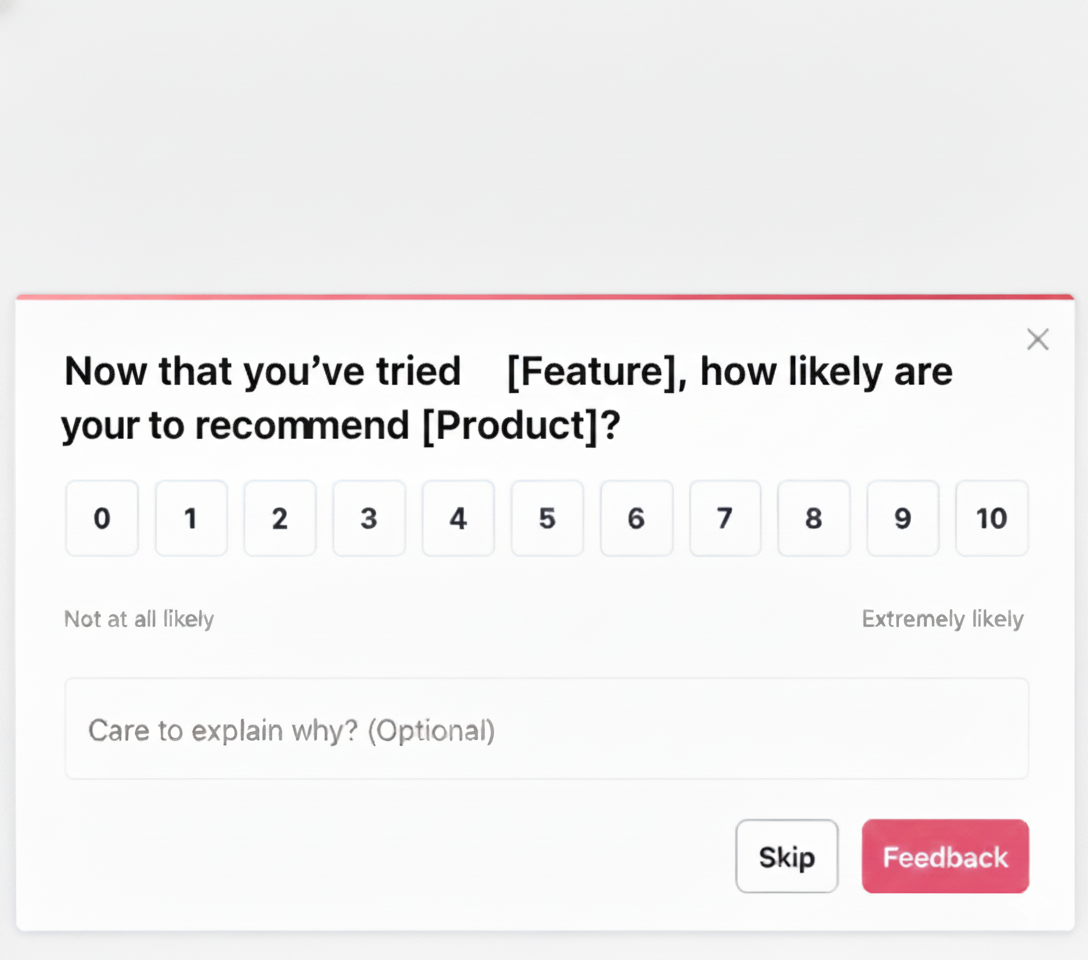Screen dimensions: 1088x960
Task: Select rating 8 on the scale
Action: coord(813,518)
